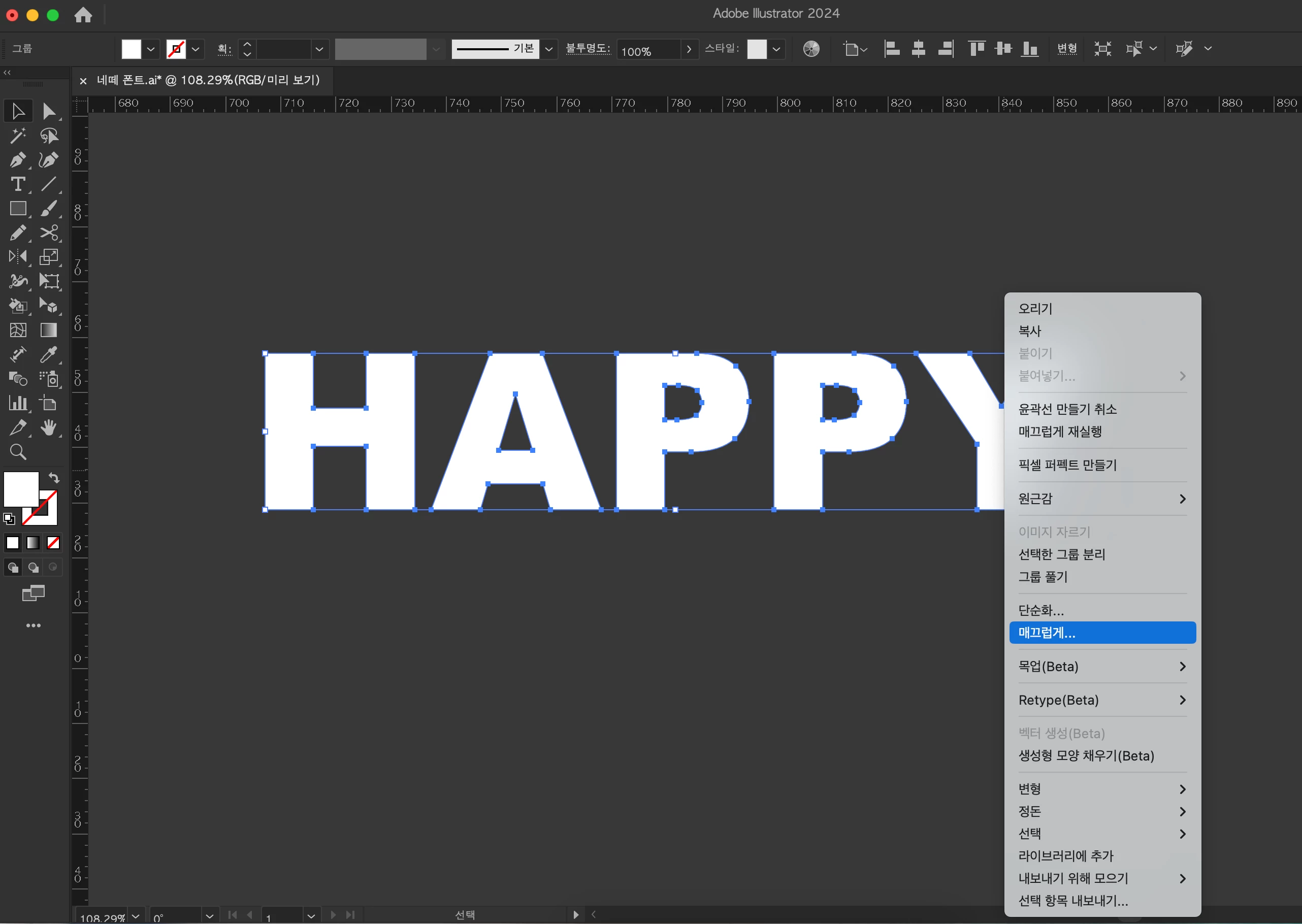This screenshot has width=1302, height=924.
Task: Click the 변형 button in control bar
Action: click(1066, 49)
